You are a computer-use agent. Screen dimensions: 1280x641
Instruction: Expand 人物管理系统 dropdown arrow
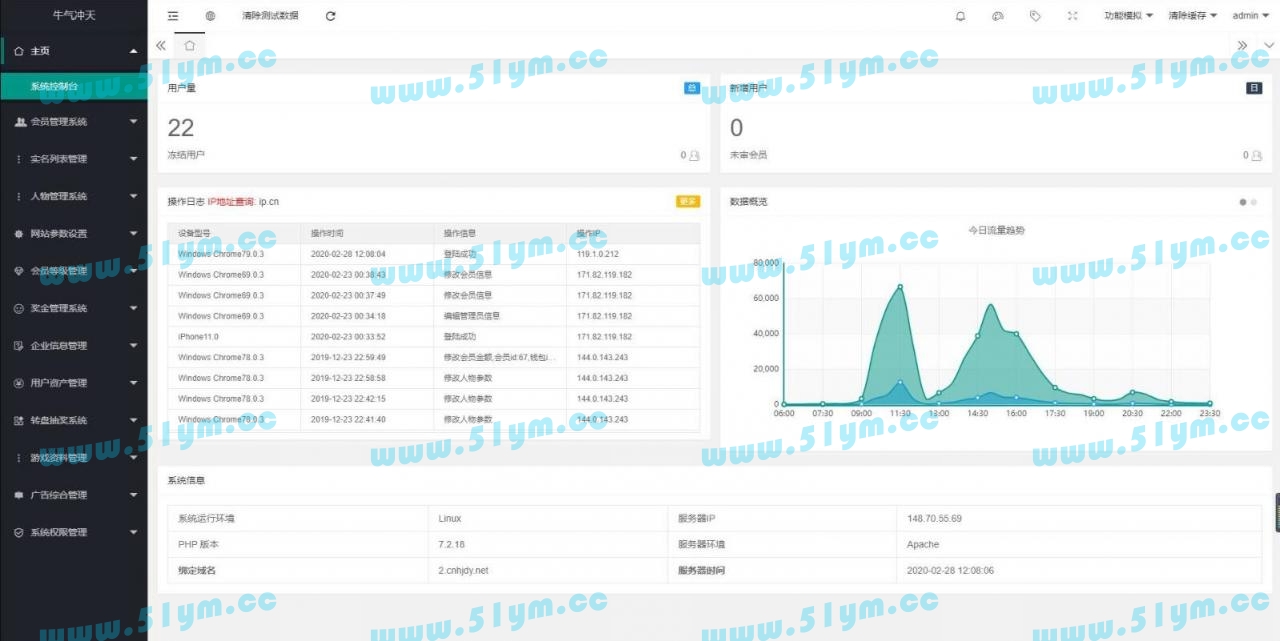(x=134, y=196)
